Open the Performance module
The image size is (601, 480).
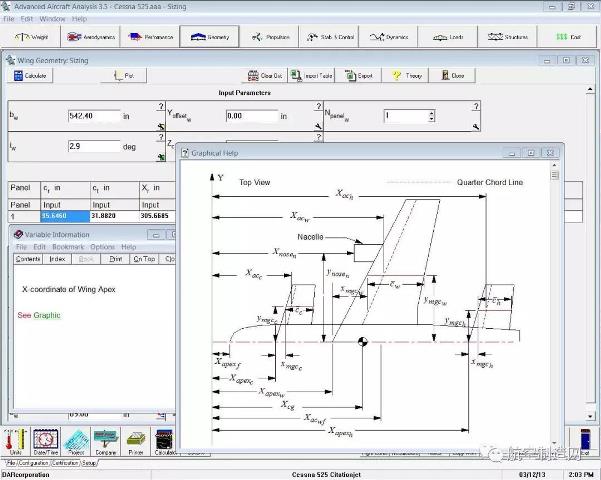150,37
